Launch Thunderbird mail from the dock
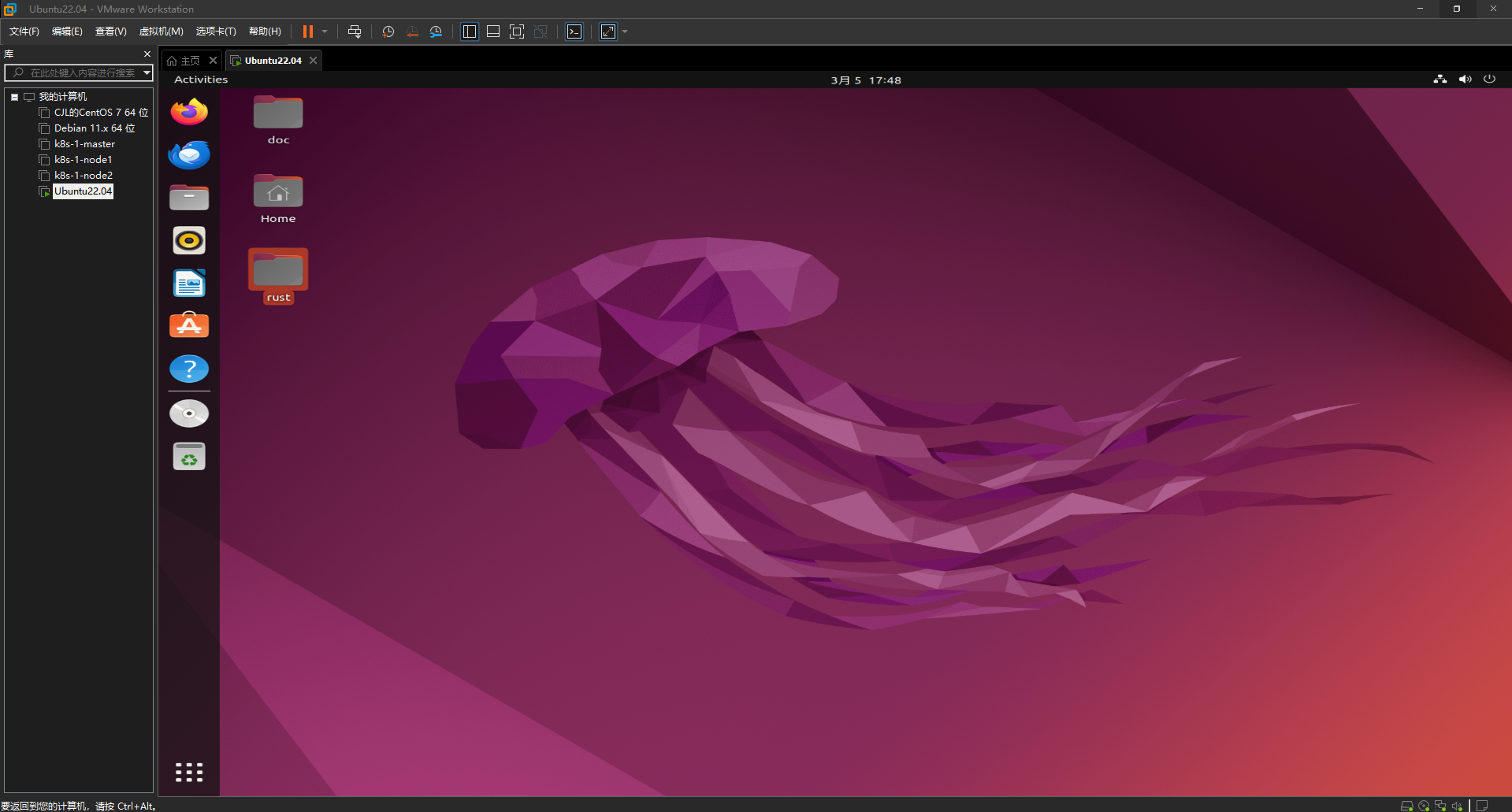The height and width of the screenshot is (812, 1512). click(x=189, y=154)
